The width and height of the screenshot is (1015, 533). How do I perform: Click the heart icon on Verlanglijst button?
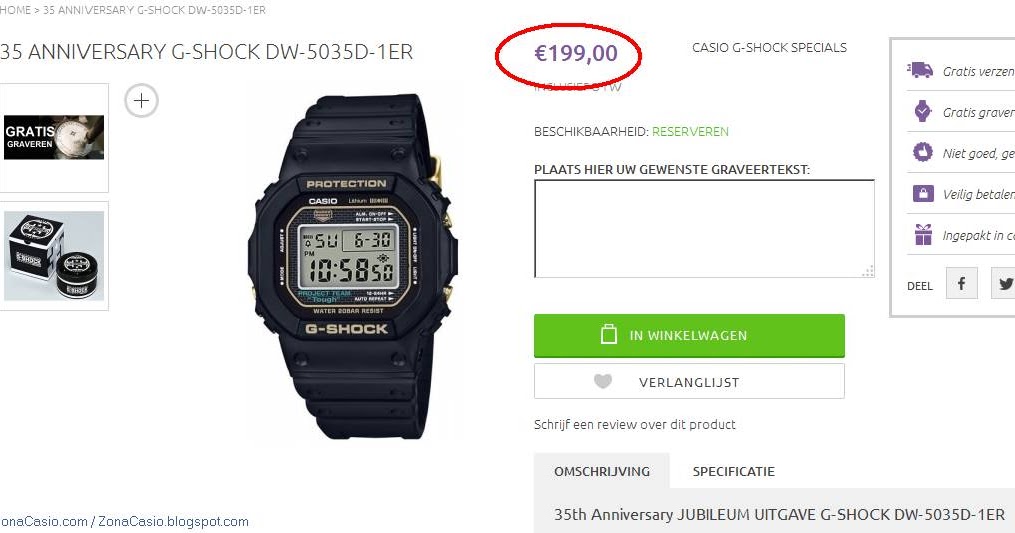coord(603,381)
